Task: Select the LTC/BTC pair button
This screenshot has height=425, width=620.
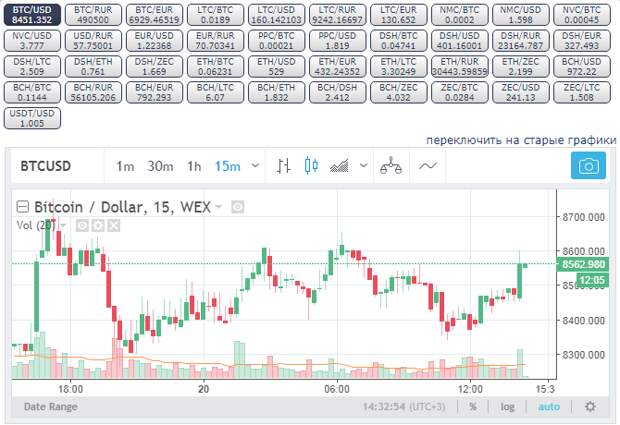Action: (215, 15)
